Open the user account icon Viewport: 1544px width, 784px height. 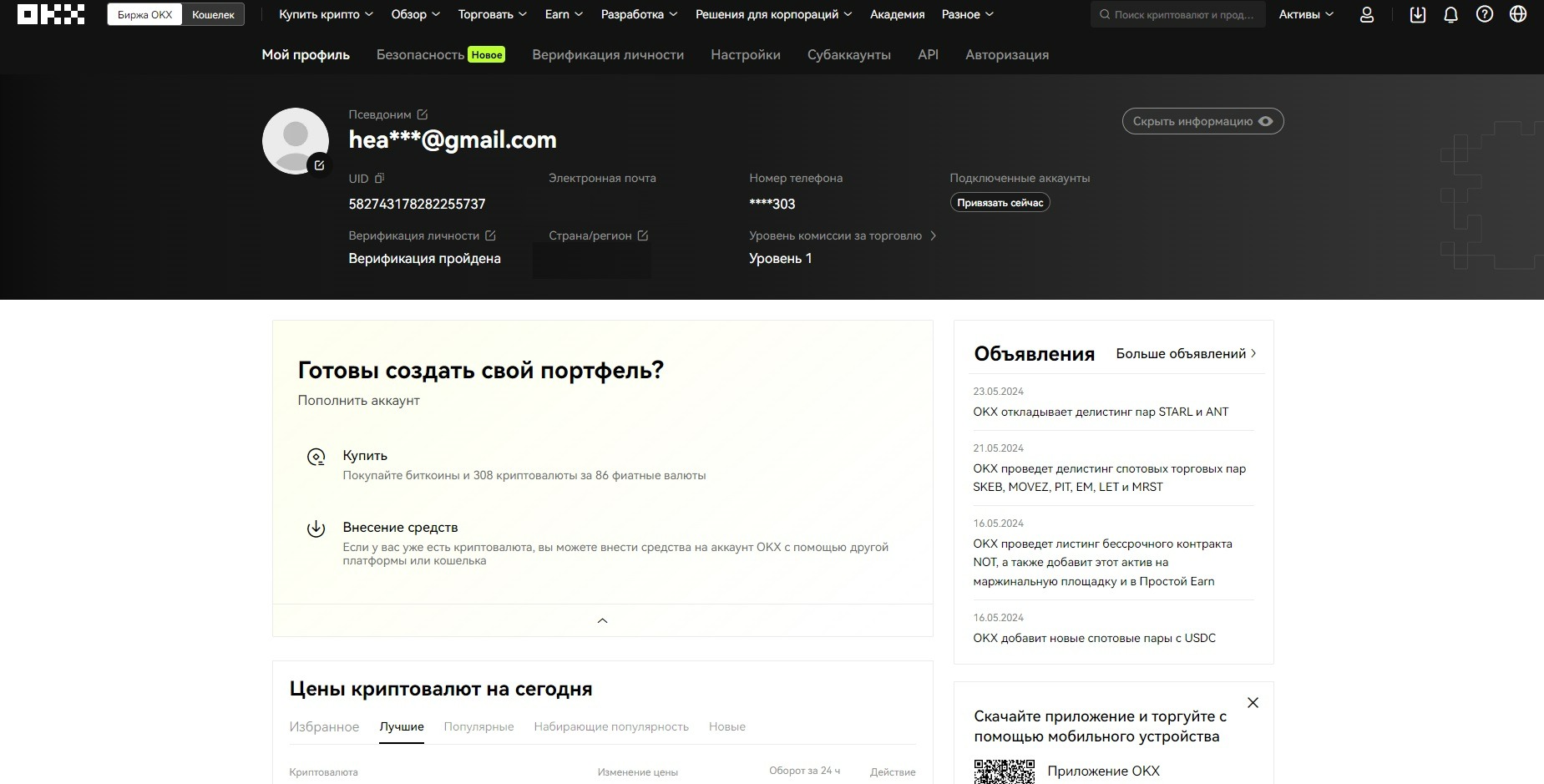pos(1367,14)
